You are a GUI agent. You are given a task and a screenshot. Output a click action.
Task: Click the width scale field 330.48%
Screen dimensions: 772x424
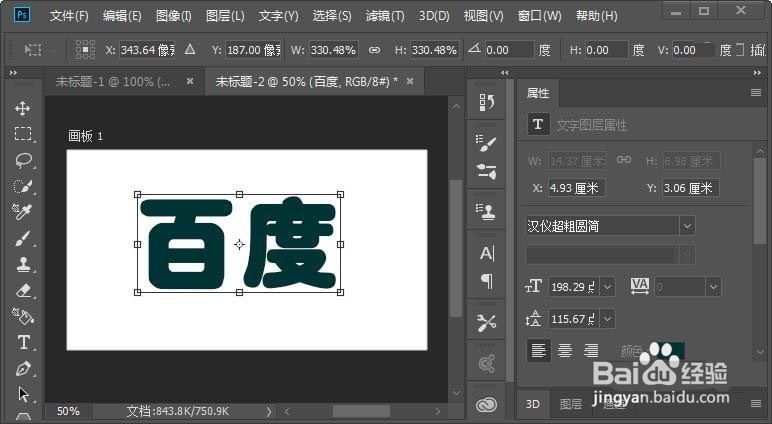334,50
